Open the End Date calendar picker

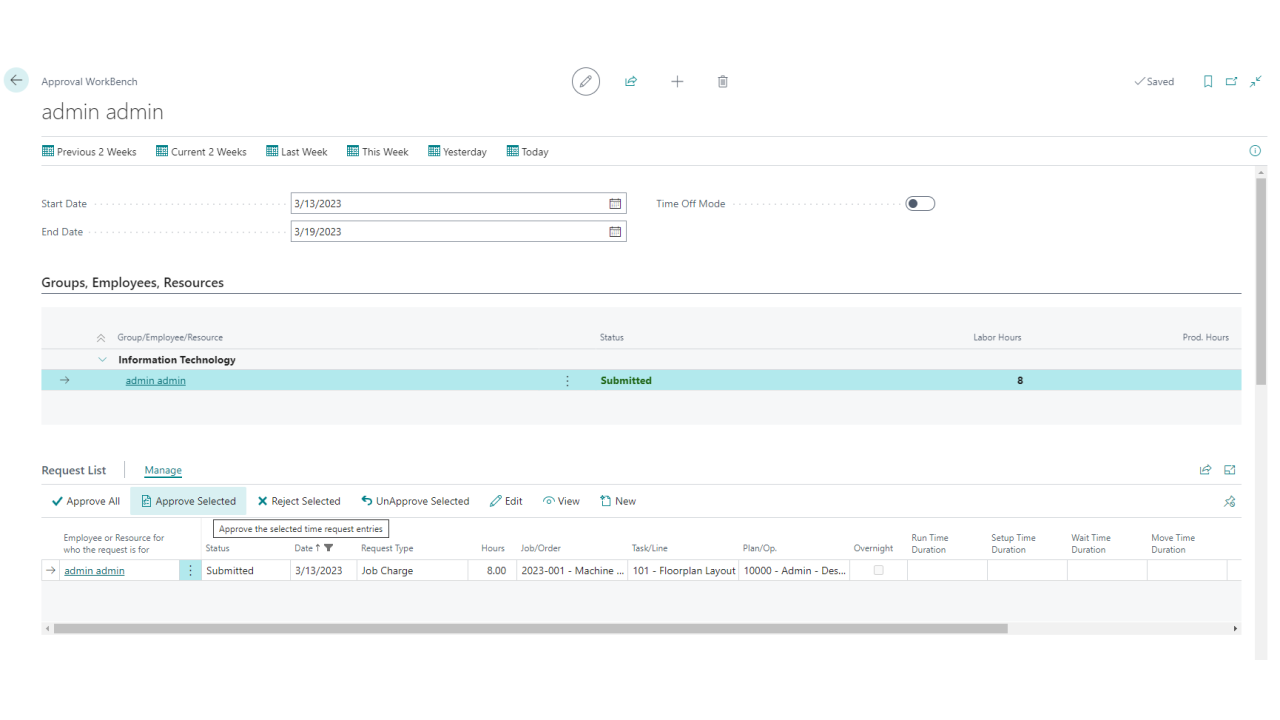[615, 231]
